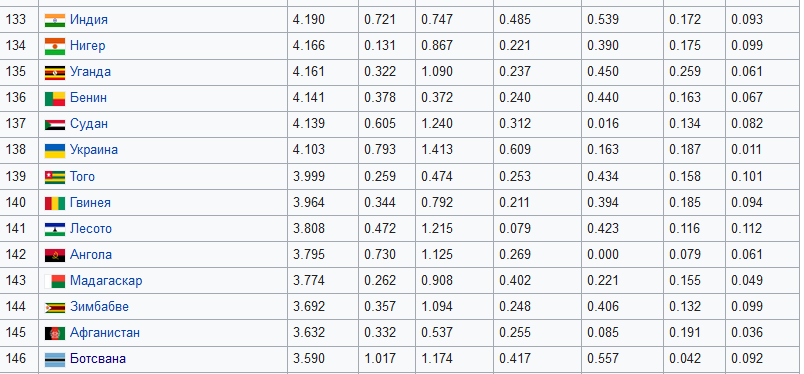Follow the Лесото link
Screen dimensions: 804x374
click(x=91, y=229)
